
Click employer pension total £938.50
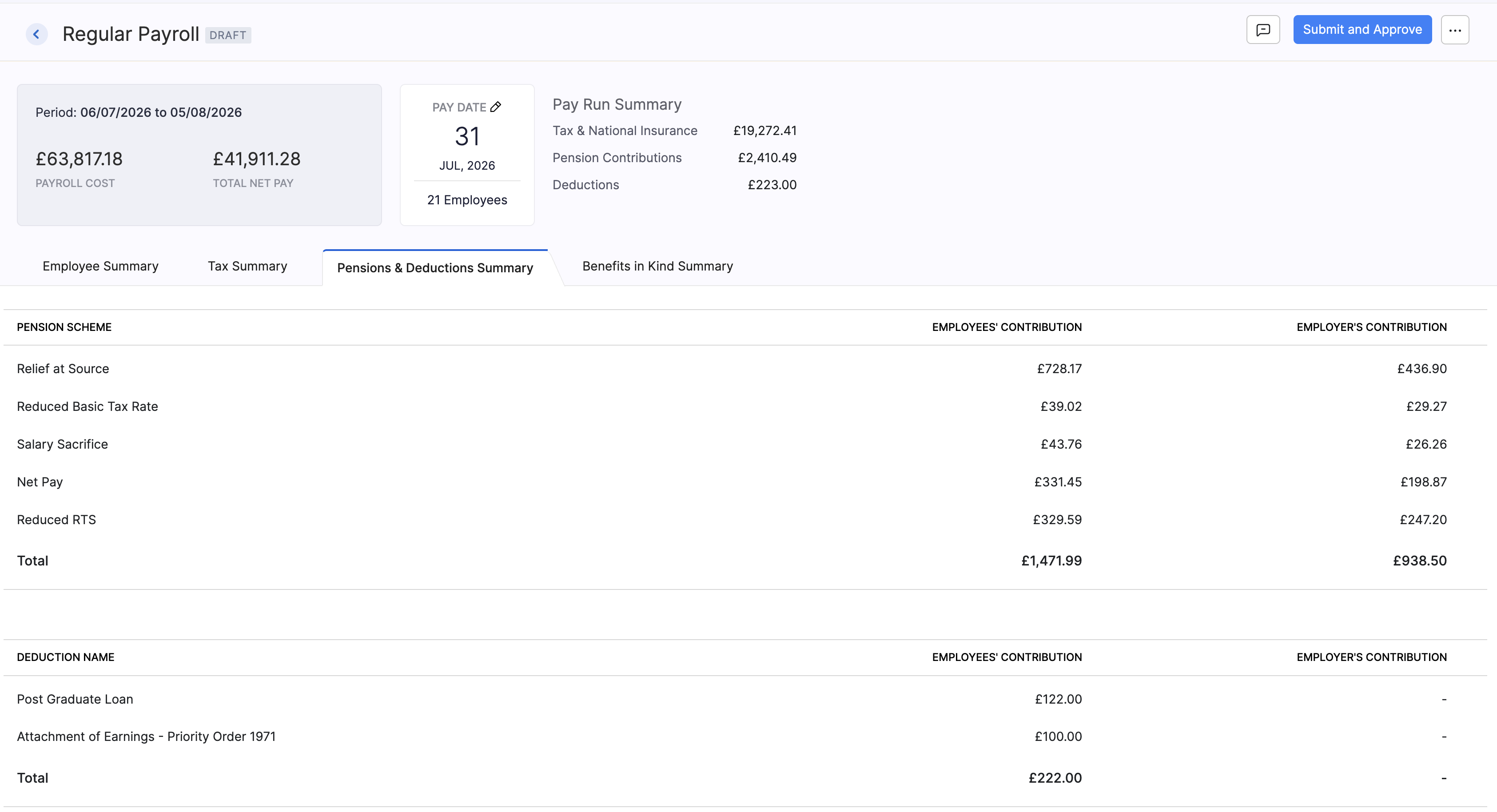pyautogui.click(x=1420, y=561)
